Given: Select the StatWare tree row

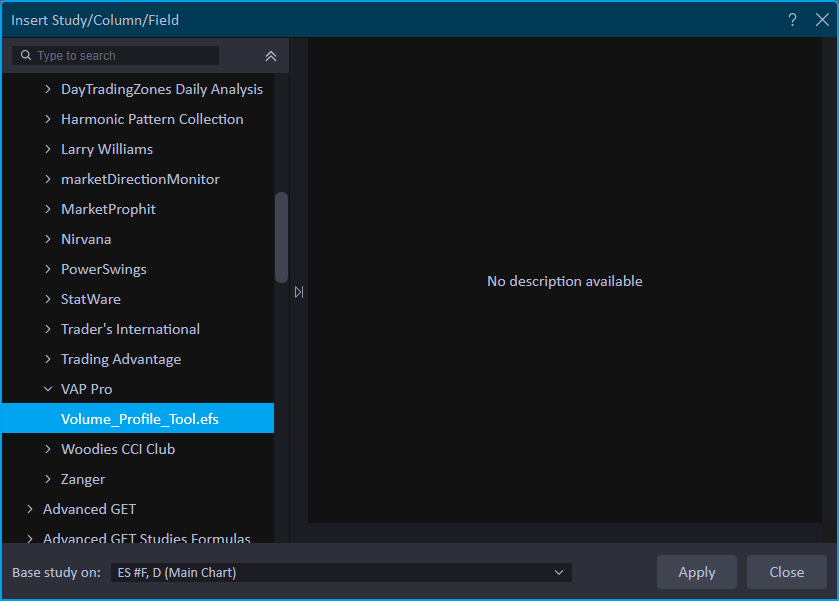Looking at the screenshot, I should [x=138, y=299].
